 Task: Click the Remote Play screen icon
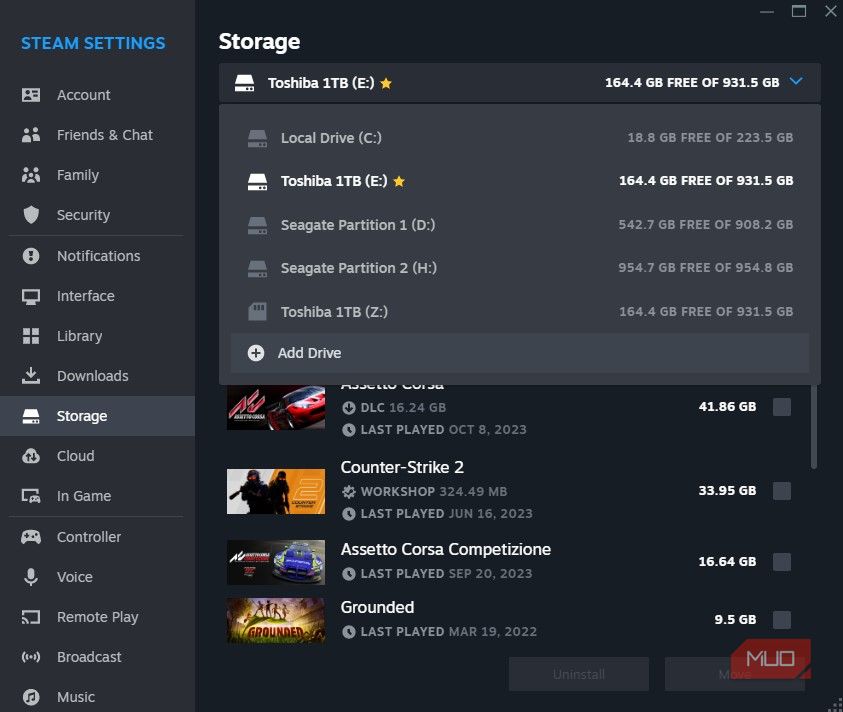pyautogui.click(x=29, y=617)
